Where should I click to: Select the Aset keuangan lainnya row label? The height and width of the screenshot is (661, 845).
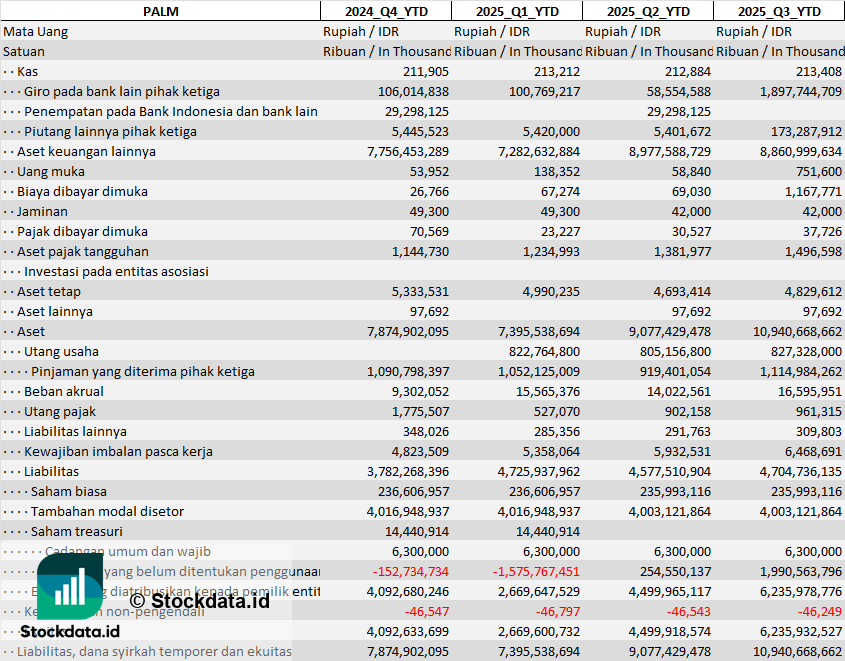[x=86, y=151]
